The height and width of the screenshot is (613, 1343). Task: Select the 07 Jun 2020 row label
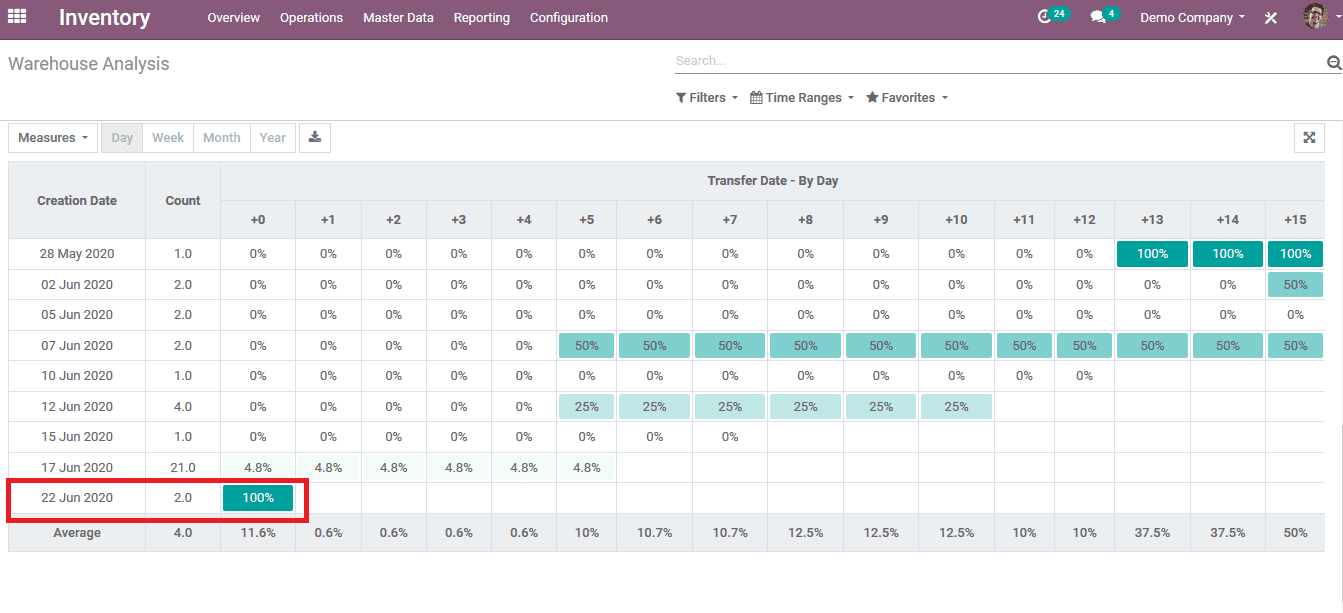coord(77,346)
